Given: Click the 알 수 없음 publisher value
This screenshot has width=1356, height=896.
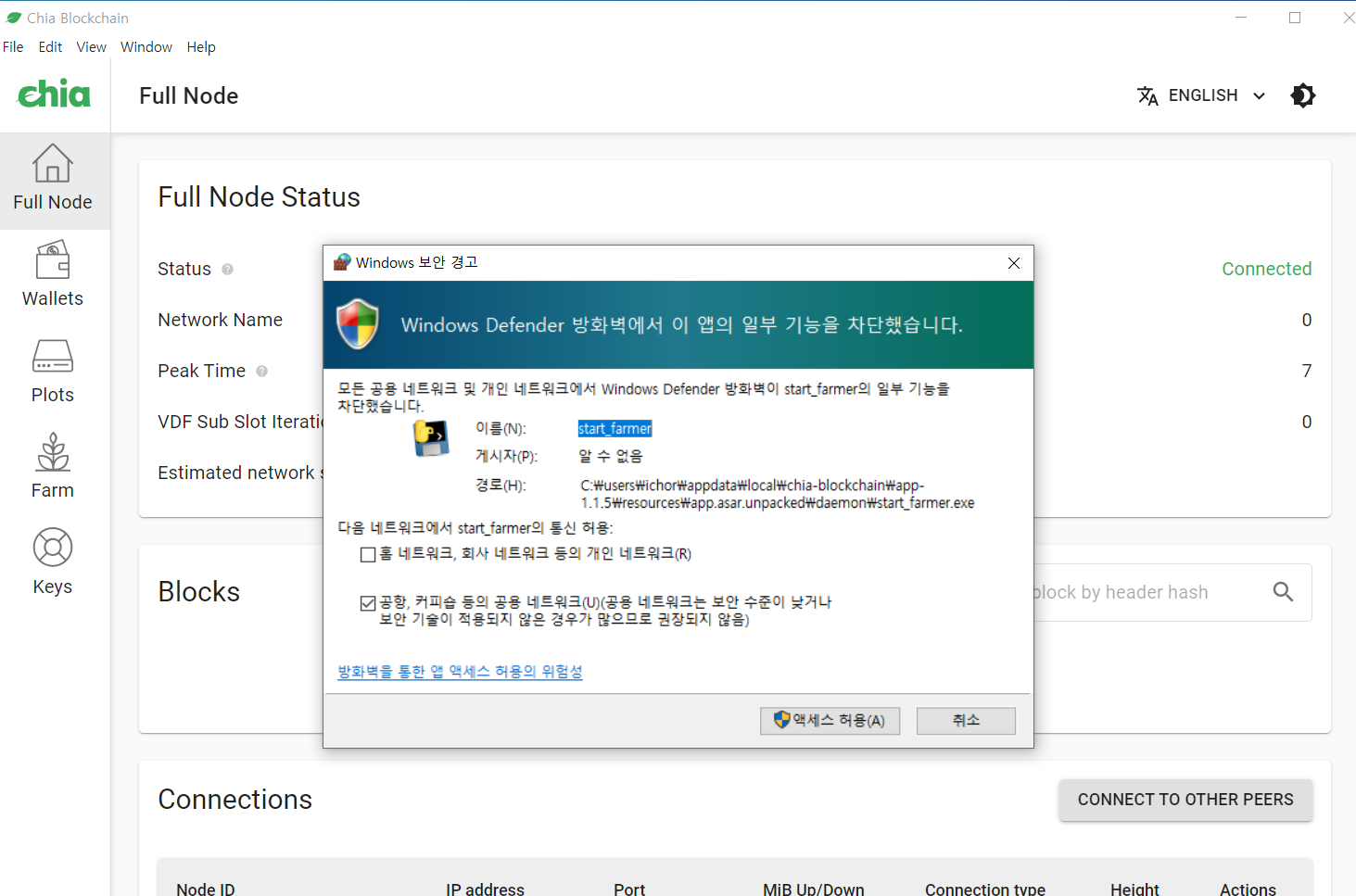Looking at the screenshot, I should (611, 456).
